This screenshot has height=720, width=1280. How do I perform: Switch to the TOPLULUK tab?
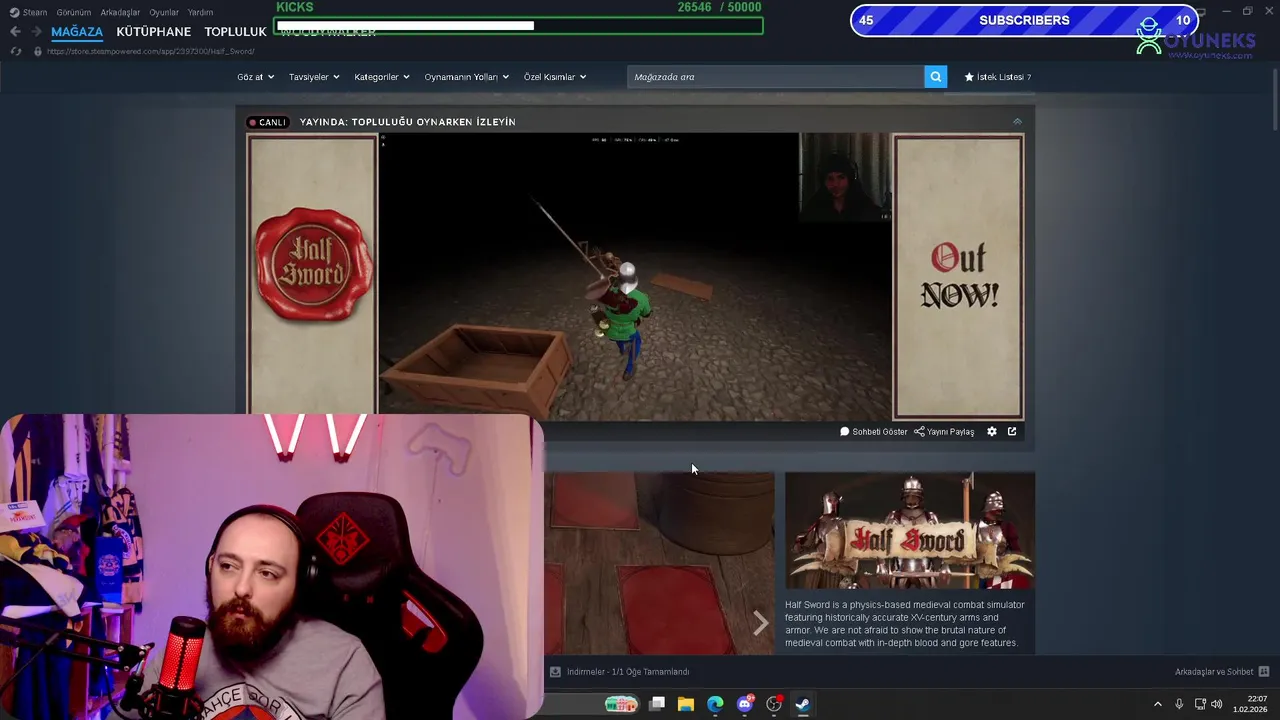[x=235, y=32]
